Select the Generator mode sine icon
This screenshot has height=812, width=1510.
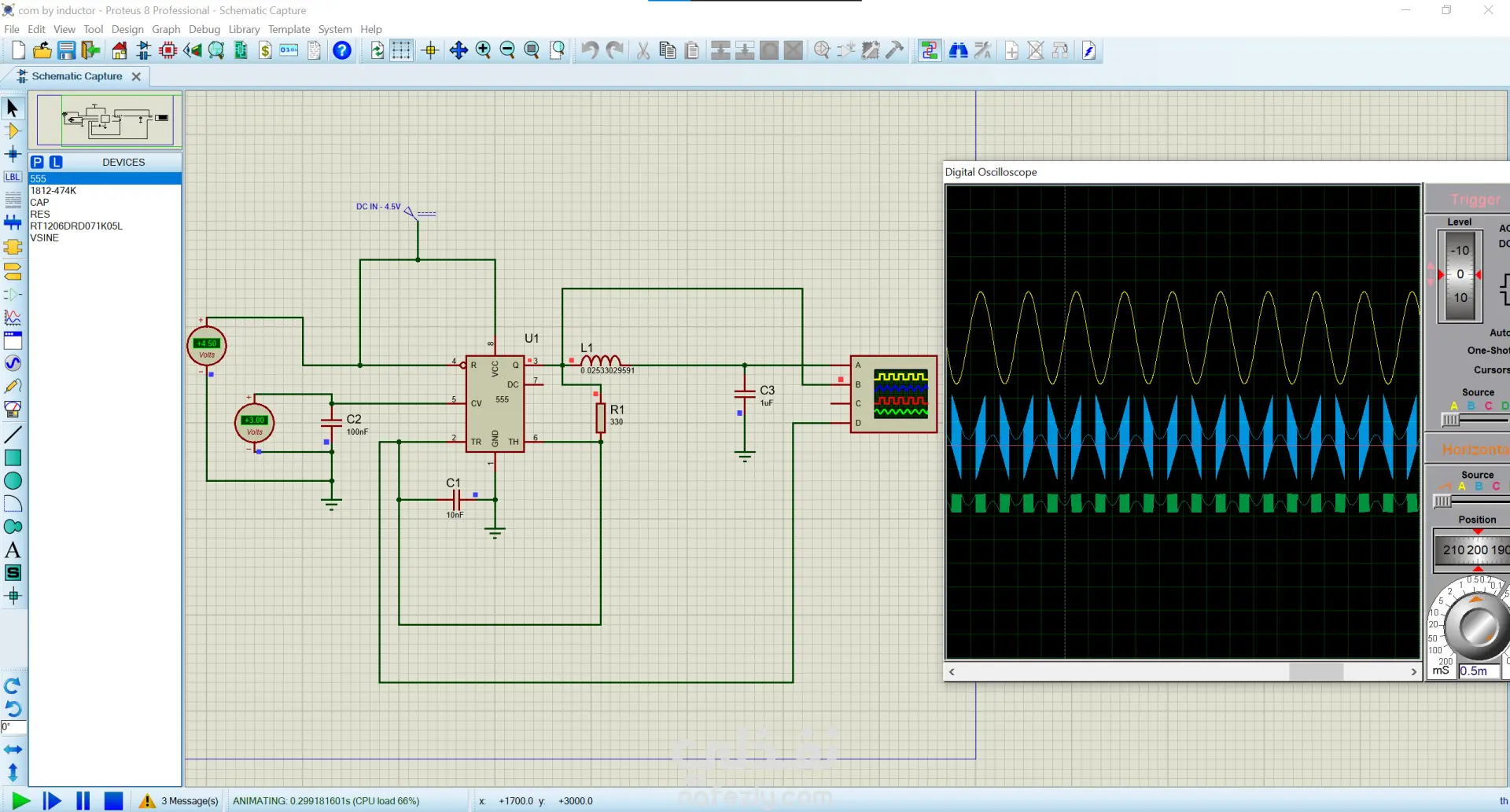(x=13, y=363)
